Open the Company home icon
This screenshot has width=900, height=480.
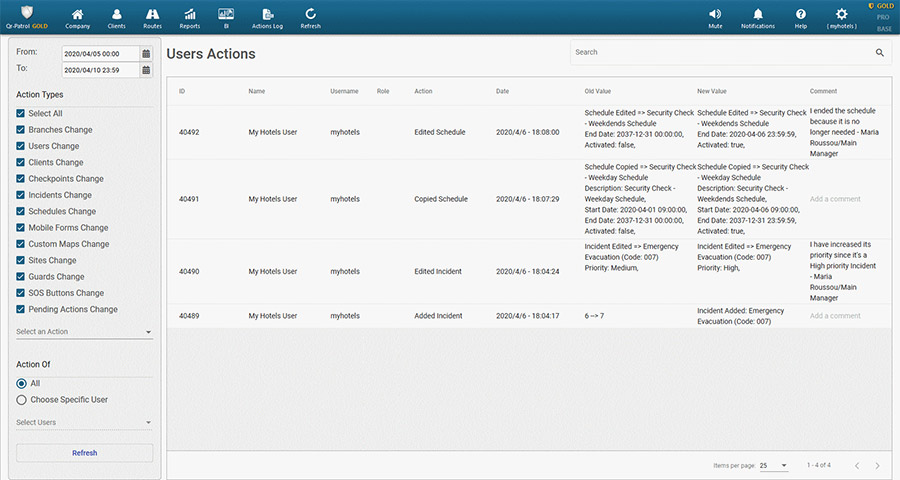pyautogui.click(x=78, y=14)
